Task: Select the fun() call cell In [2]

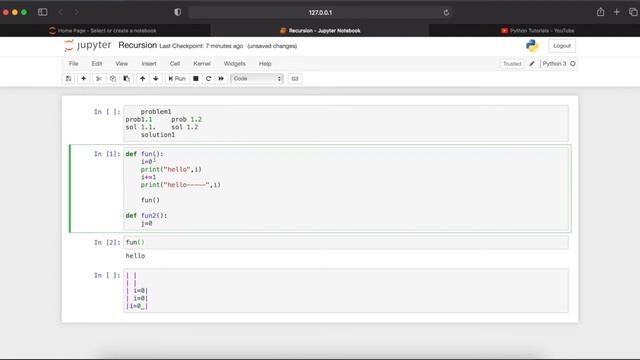Action: [346, 242]
